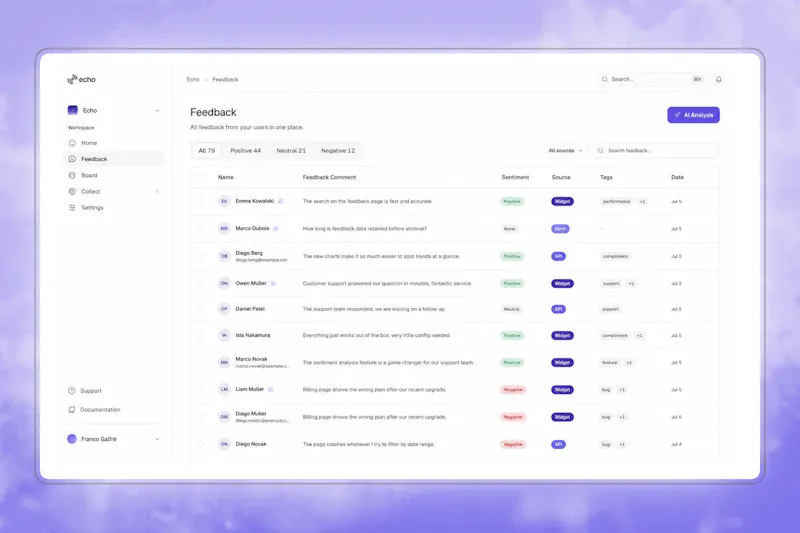The height and width of the screenshot is (533, 800).
Task: Click the compliment tag in Diego Berg's row
Action: [615, 256]
